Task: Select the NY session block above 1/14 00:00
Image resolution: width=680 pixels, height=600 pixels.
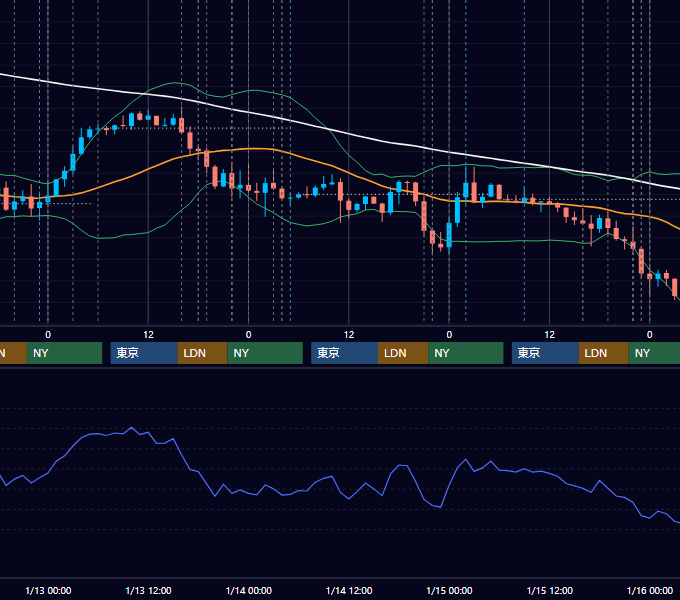Action: click(x=265, y=353)
